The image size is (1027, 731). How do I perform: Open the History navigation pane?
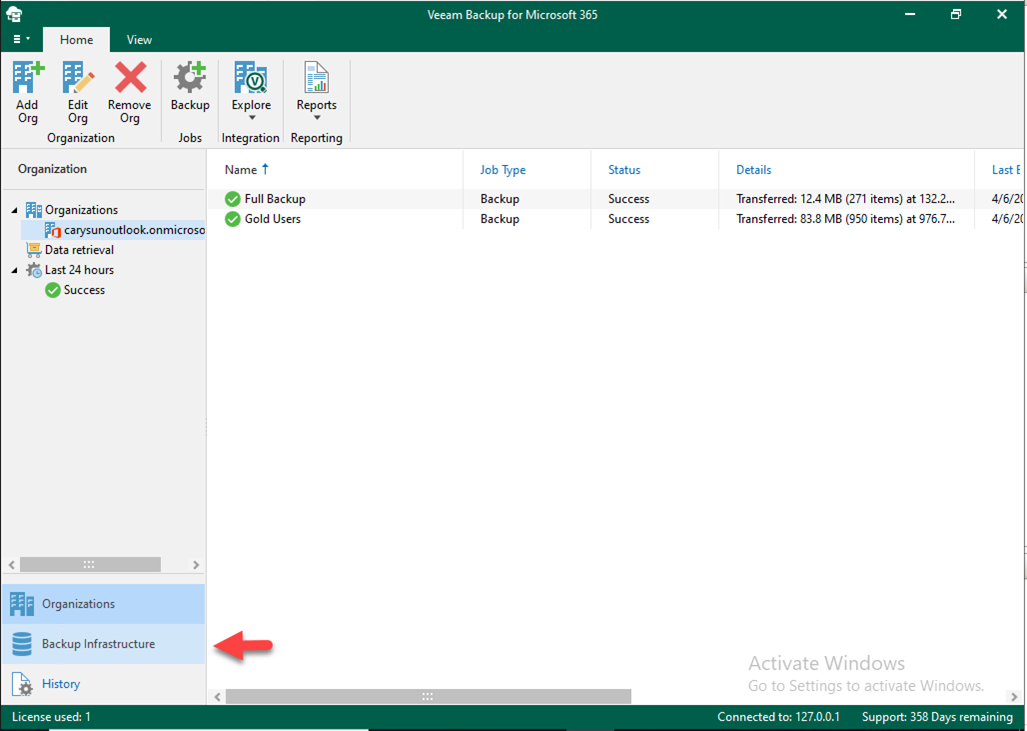61,684
